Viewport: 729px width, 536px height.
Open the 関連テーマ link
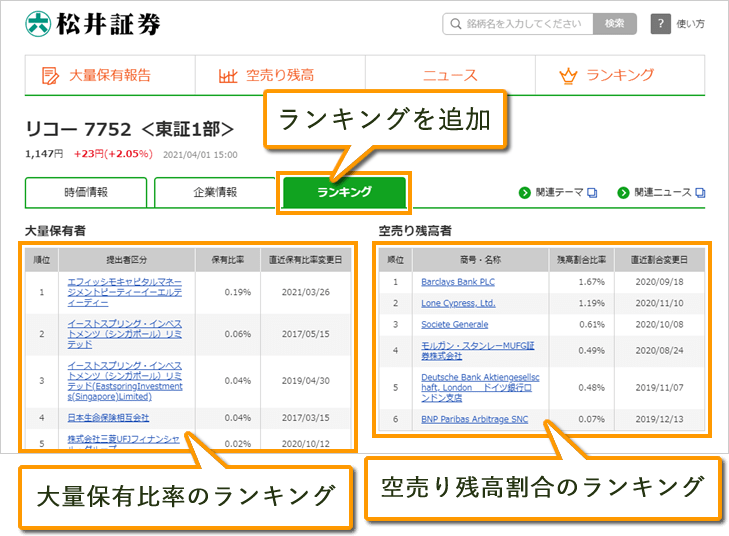(x=559, y=192)
